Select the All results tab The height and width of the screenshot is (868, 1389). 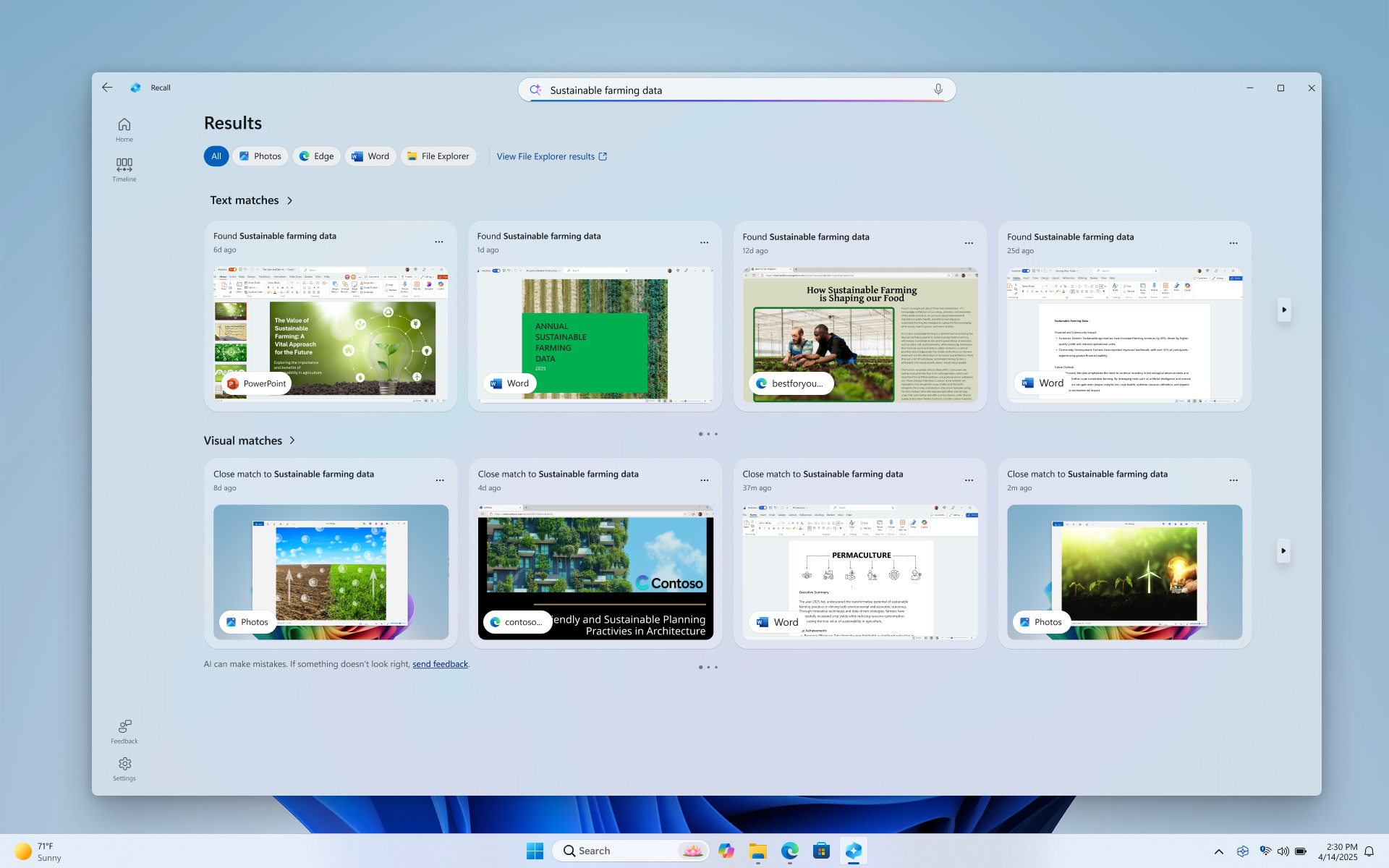(x=216, y=156)
